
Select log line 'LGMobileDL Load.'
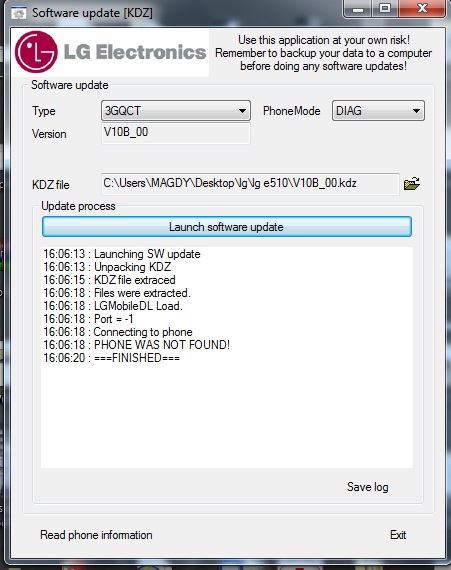point(113,306)
